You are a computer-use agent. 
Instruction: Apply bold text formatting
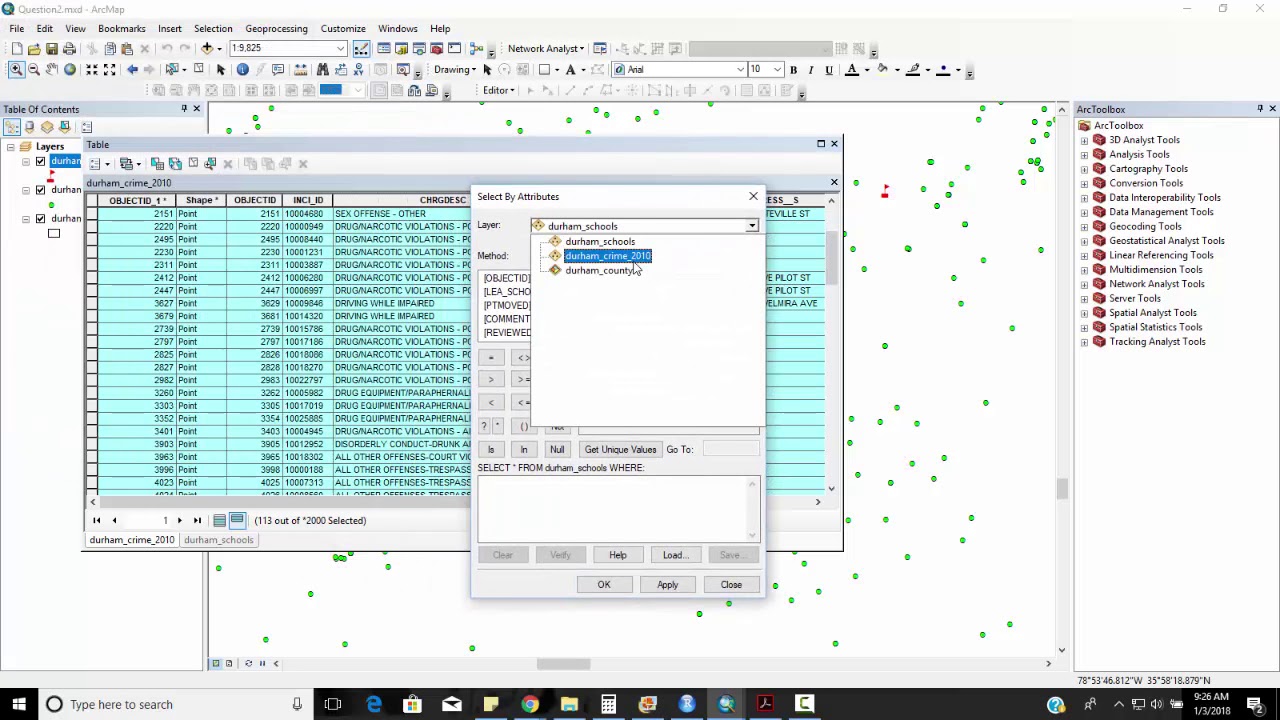pyautogui.click(x=793, y=69)
